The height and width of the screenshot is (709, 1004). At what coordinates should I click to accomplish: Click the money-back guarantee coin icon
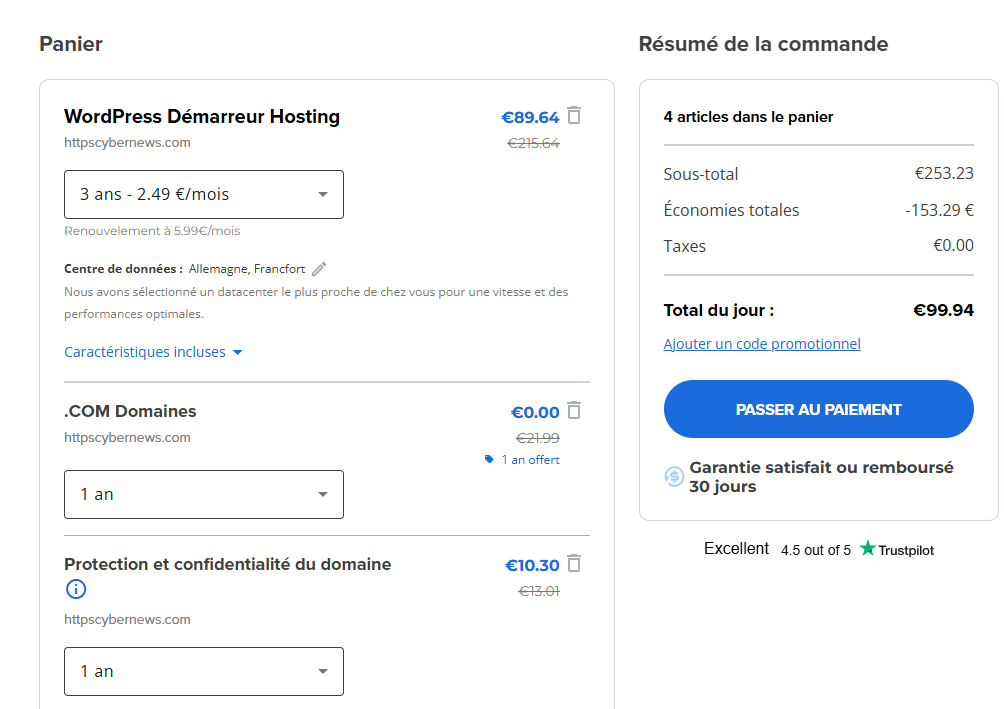tap(674, 477)
